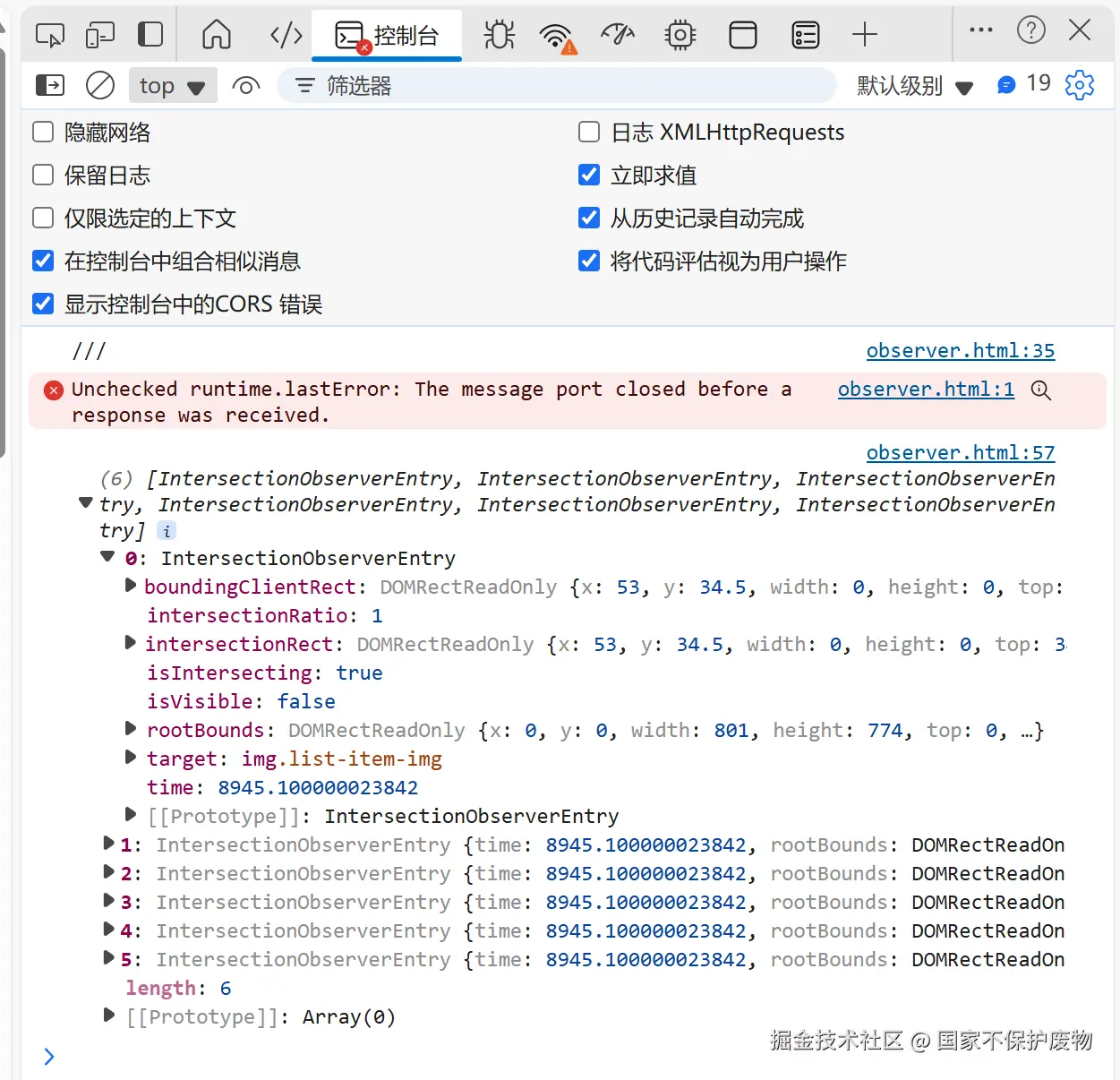The height and width of the screenshot is (1080, 1120).
Task: Uncheck 立即求值 option
Action: point(589,175)
